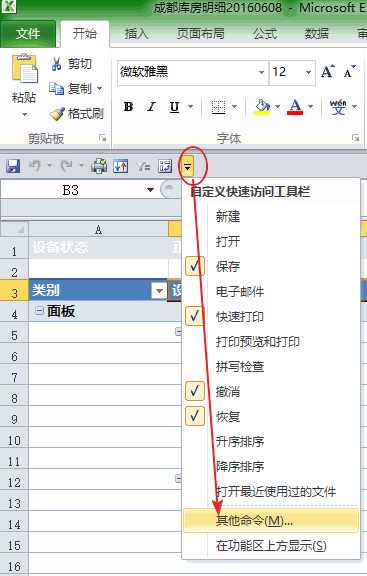The height and width of the screenshot is (576, 367).
Task: Enable 打开最近使用过的文件 in menu
Action: click(x=271, y=492)
